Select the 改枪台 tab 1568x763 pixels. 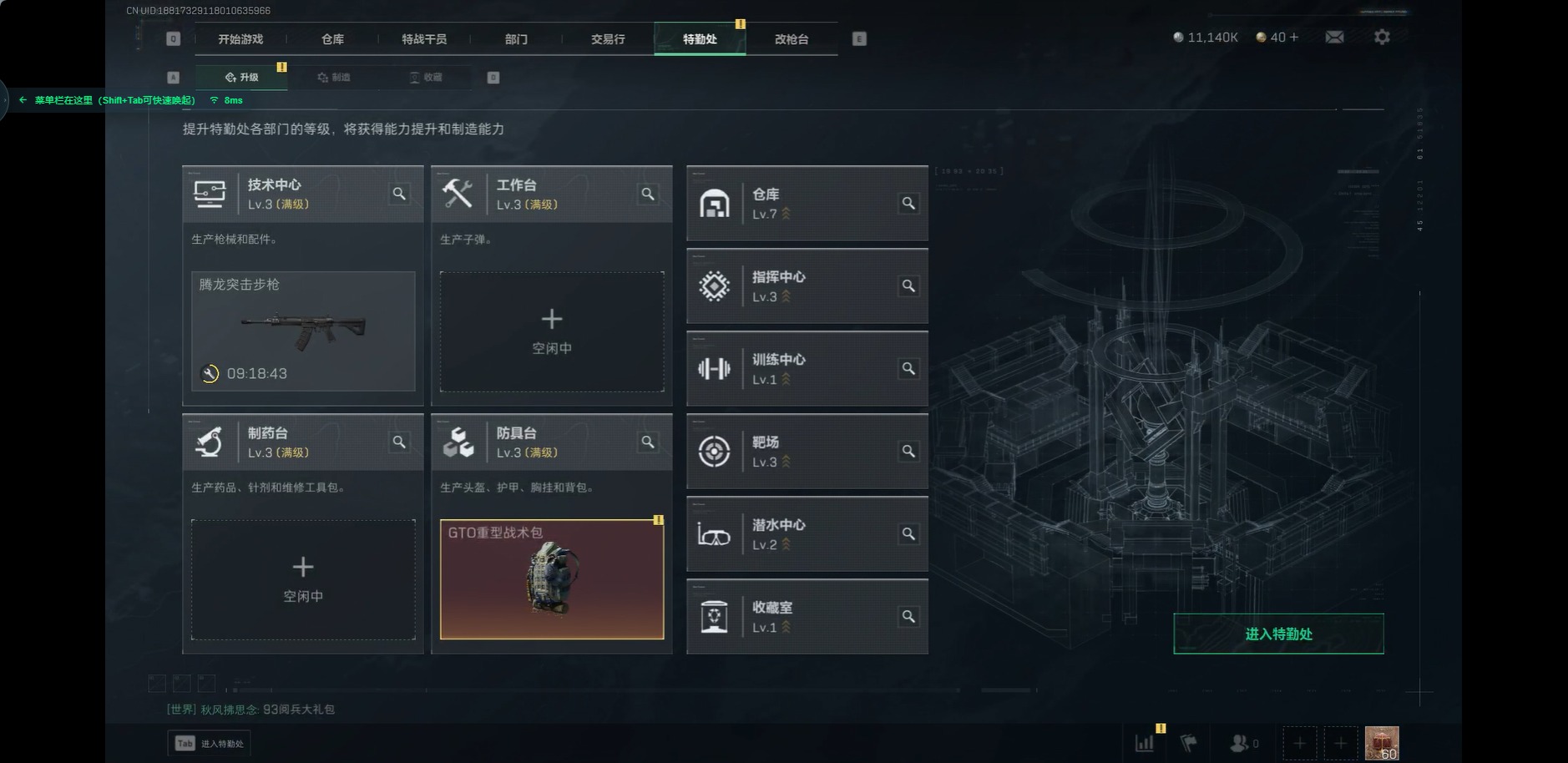pyautogui.click(x=792, y=39)
